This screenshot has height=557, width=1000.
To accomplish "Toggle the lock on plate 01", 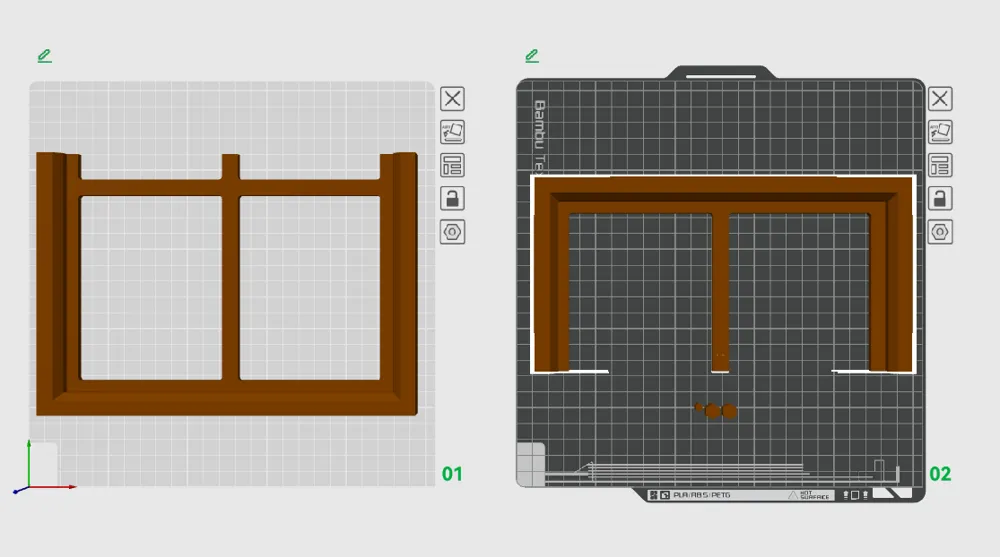I will (452, 198).
